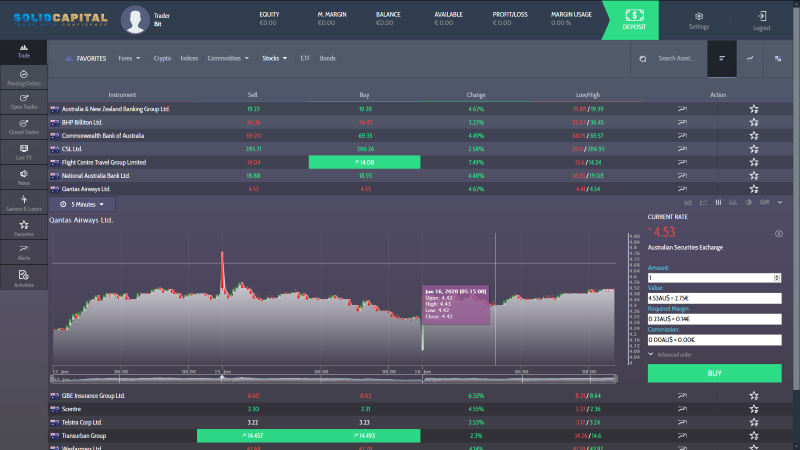Set an alert for BHP Billiton Ltd.

pos(682,122)
